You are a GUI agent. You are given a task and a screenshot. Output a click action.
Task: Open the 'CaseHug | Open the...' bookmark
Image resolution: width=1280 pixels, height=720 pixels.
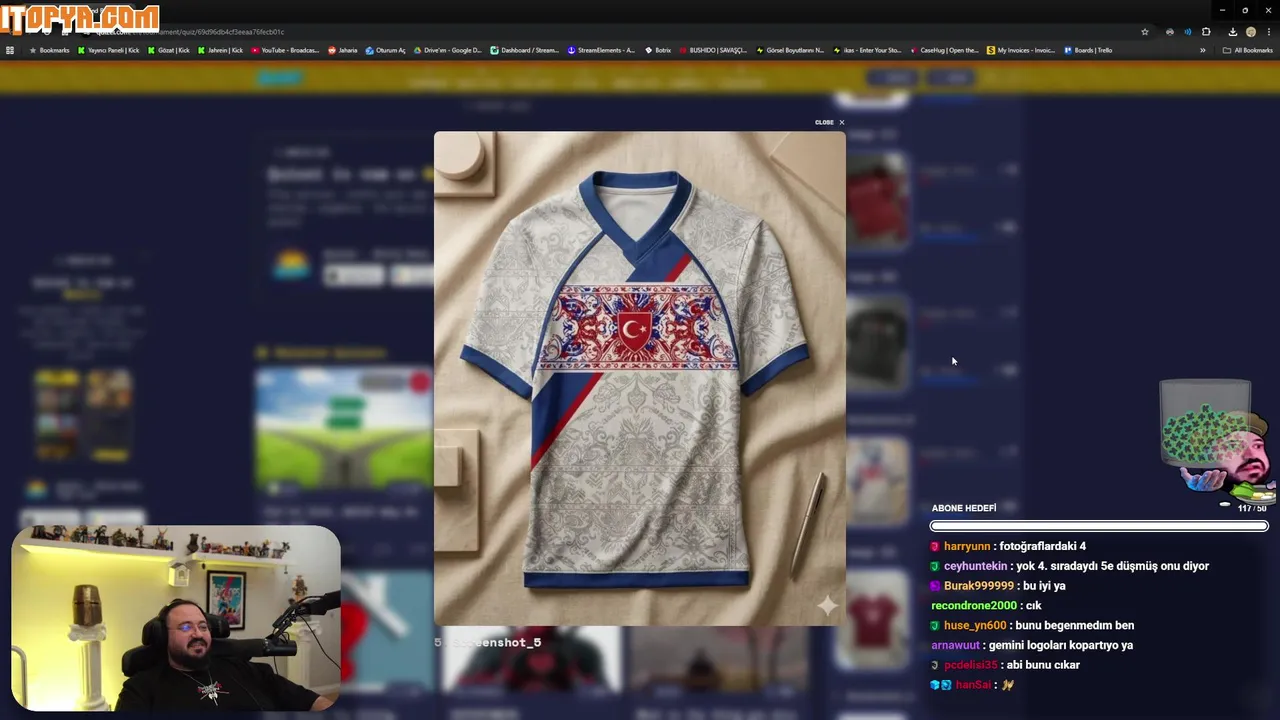coord(944,50)
